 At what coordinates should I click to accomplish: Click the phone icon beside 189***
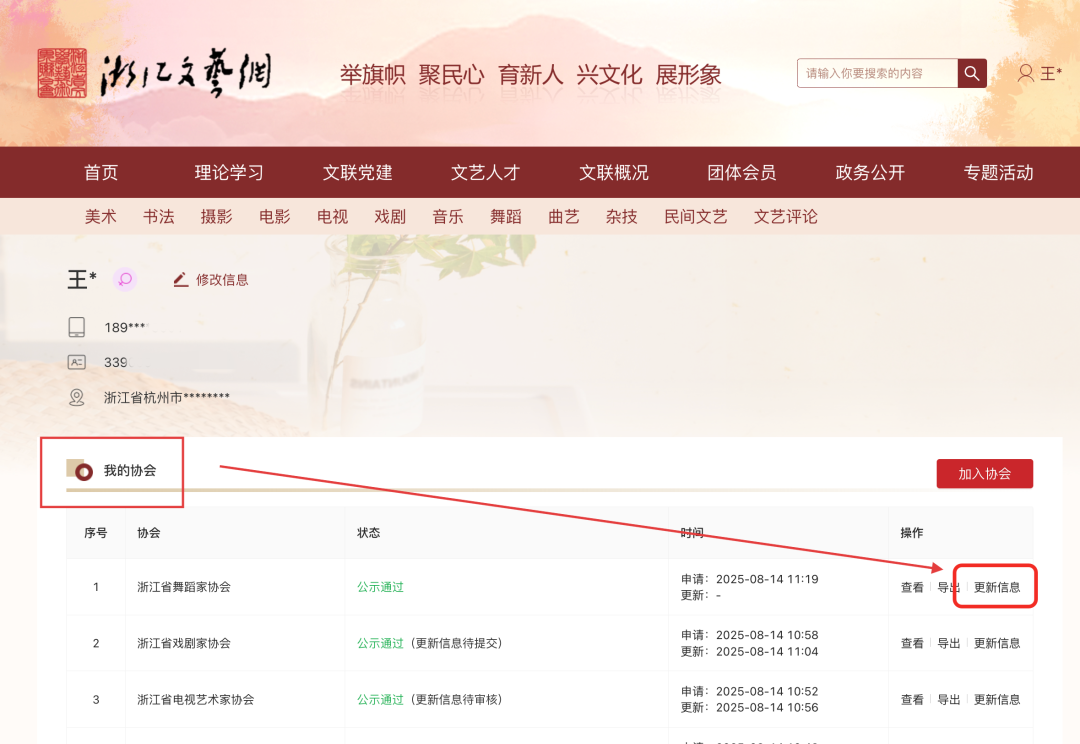tap(76, 327)
